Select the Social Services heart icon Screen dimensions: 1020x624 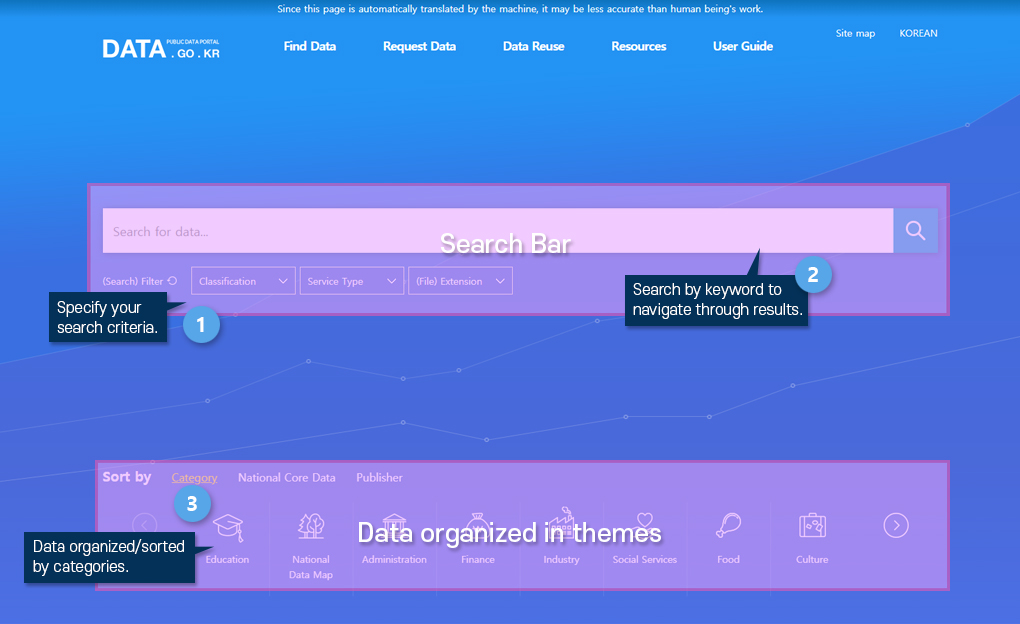[x=644, y=524]
